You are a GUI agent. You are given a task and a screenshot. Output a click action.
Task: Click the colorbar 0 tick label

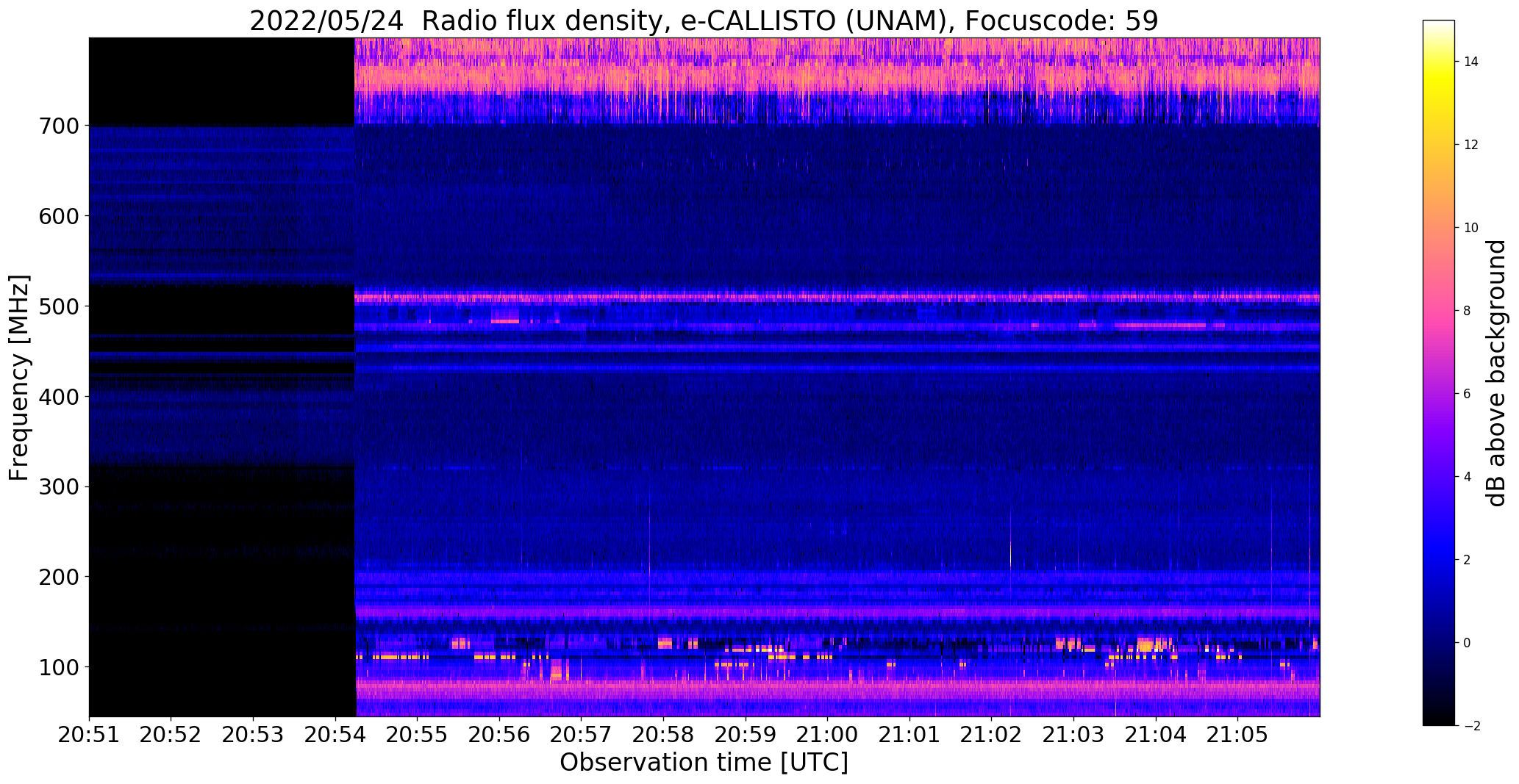(x=1467, y=643)
